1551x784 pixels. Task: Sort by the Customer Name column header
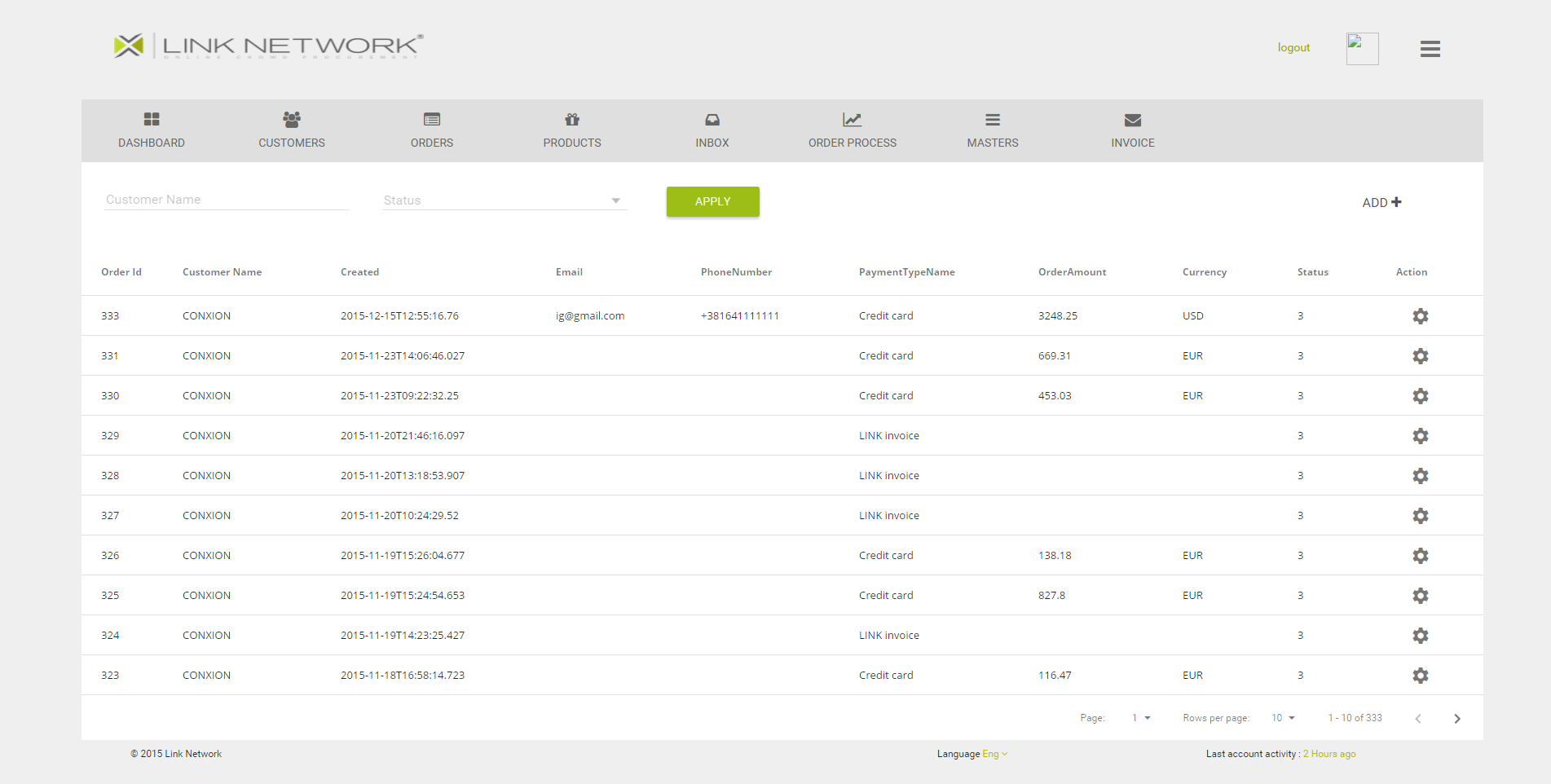click(x=222, y=272)
